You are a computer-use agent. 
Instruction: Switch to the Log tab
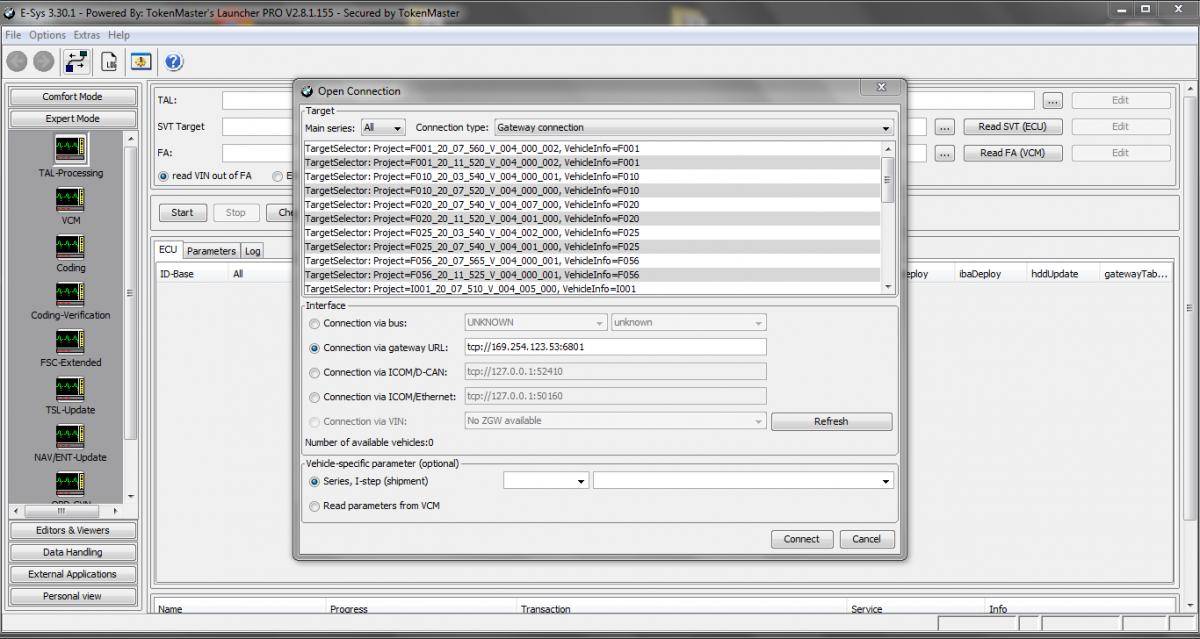coord(253,250)
